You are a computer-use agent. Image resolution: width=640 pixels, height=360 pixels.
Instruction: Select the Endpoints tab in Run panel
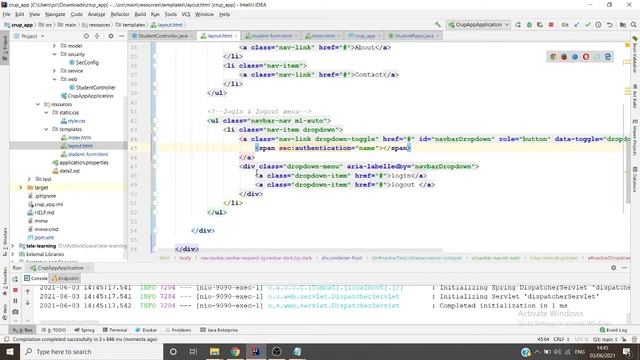pyautogui.click(x=66, y=278)
